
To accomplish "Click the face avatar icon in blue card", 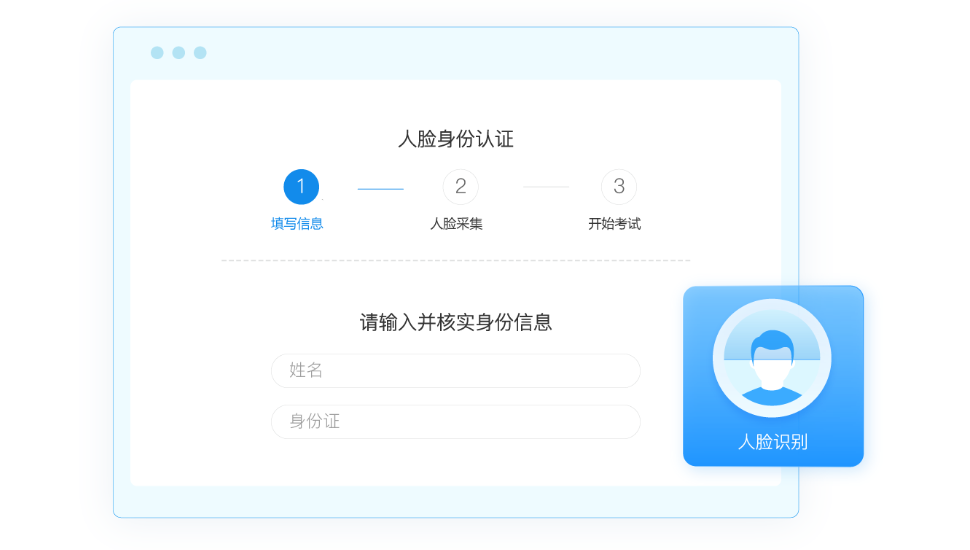I will click(772, 367).
